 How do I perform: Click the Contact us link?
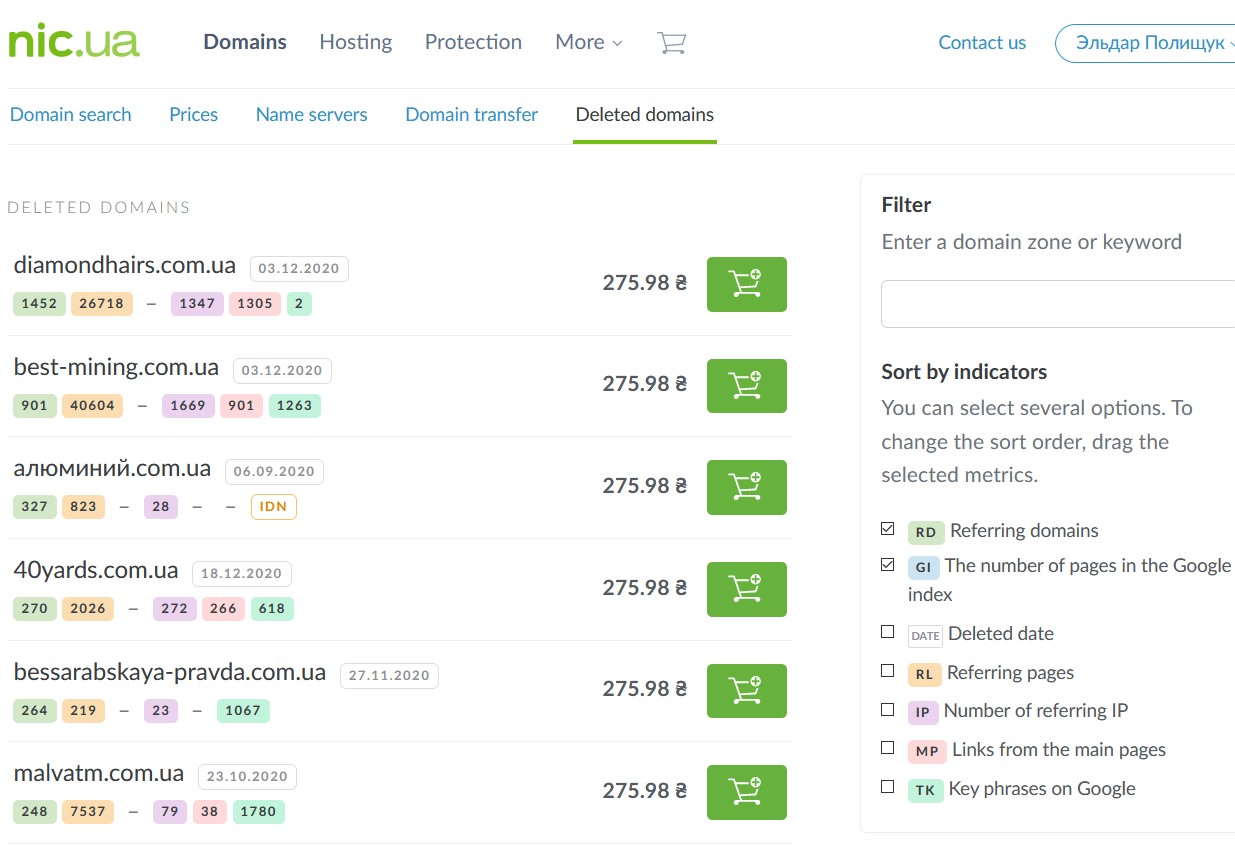[981, 43]
